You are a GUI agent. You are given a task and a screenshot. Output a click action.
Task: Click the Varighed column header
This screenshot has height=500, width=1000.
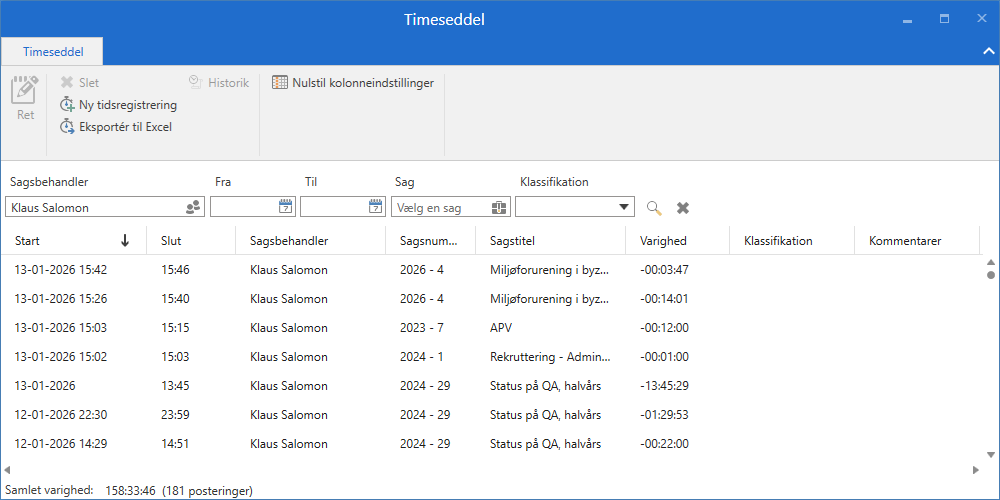click(663, 241)
